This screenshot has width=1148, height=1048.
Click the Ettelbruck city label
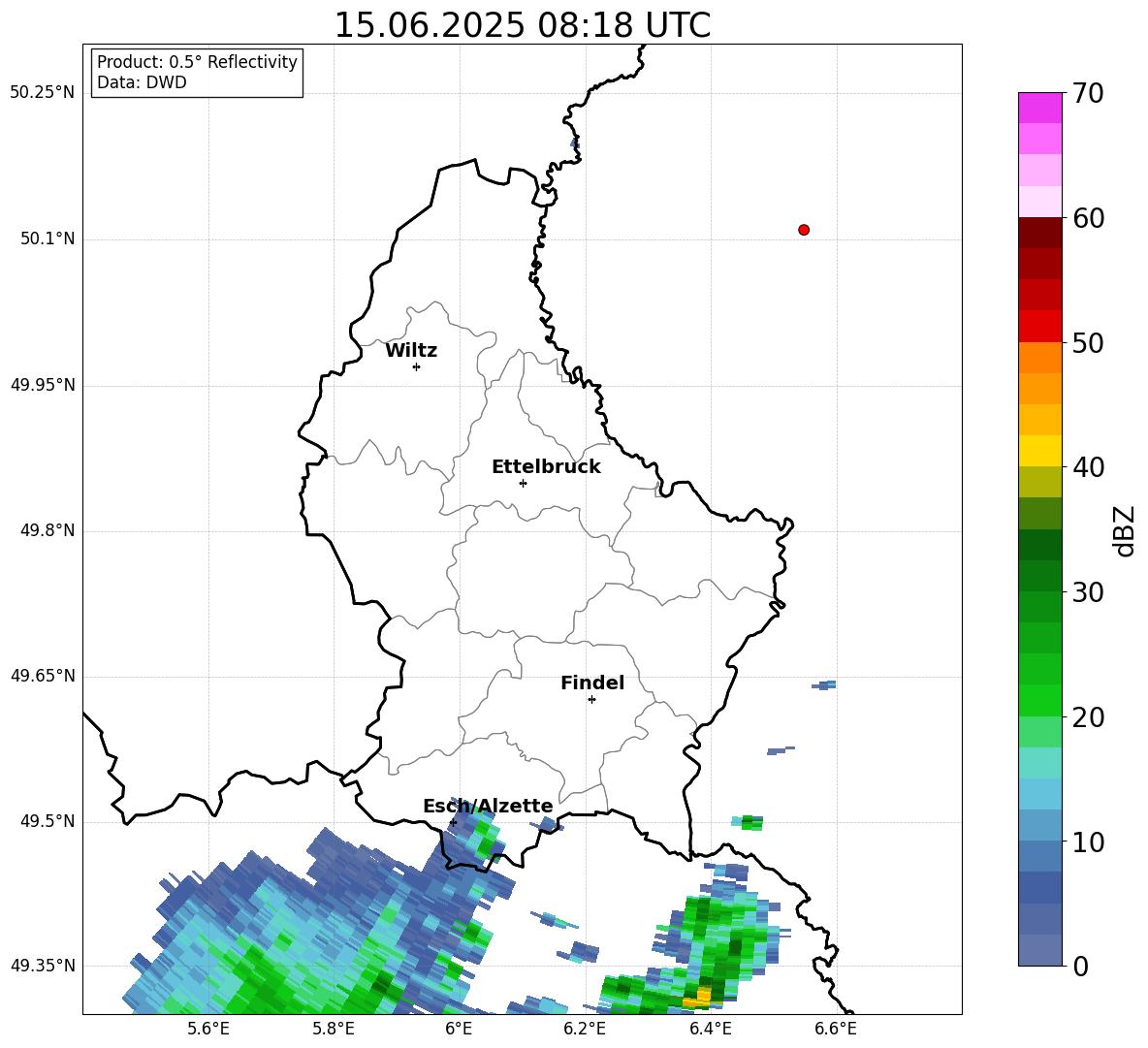point(546,467)
